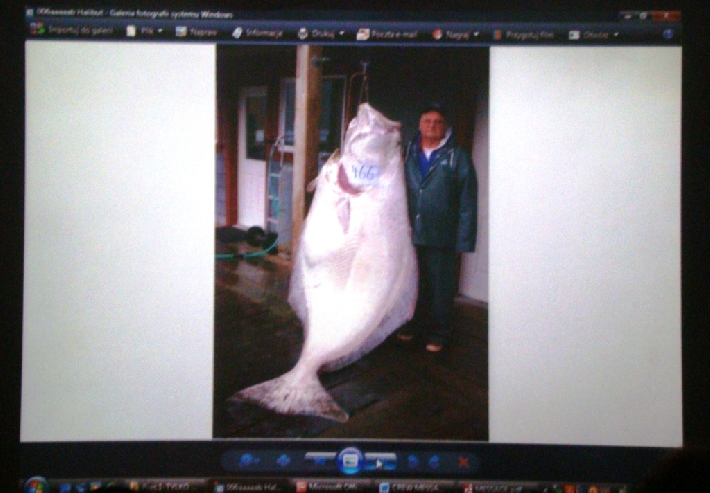The image size is (710, 493).
Task: Click the displayed halibut photo
Action: point(351,240)
